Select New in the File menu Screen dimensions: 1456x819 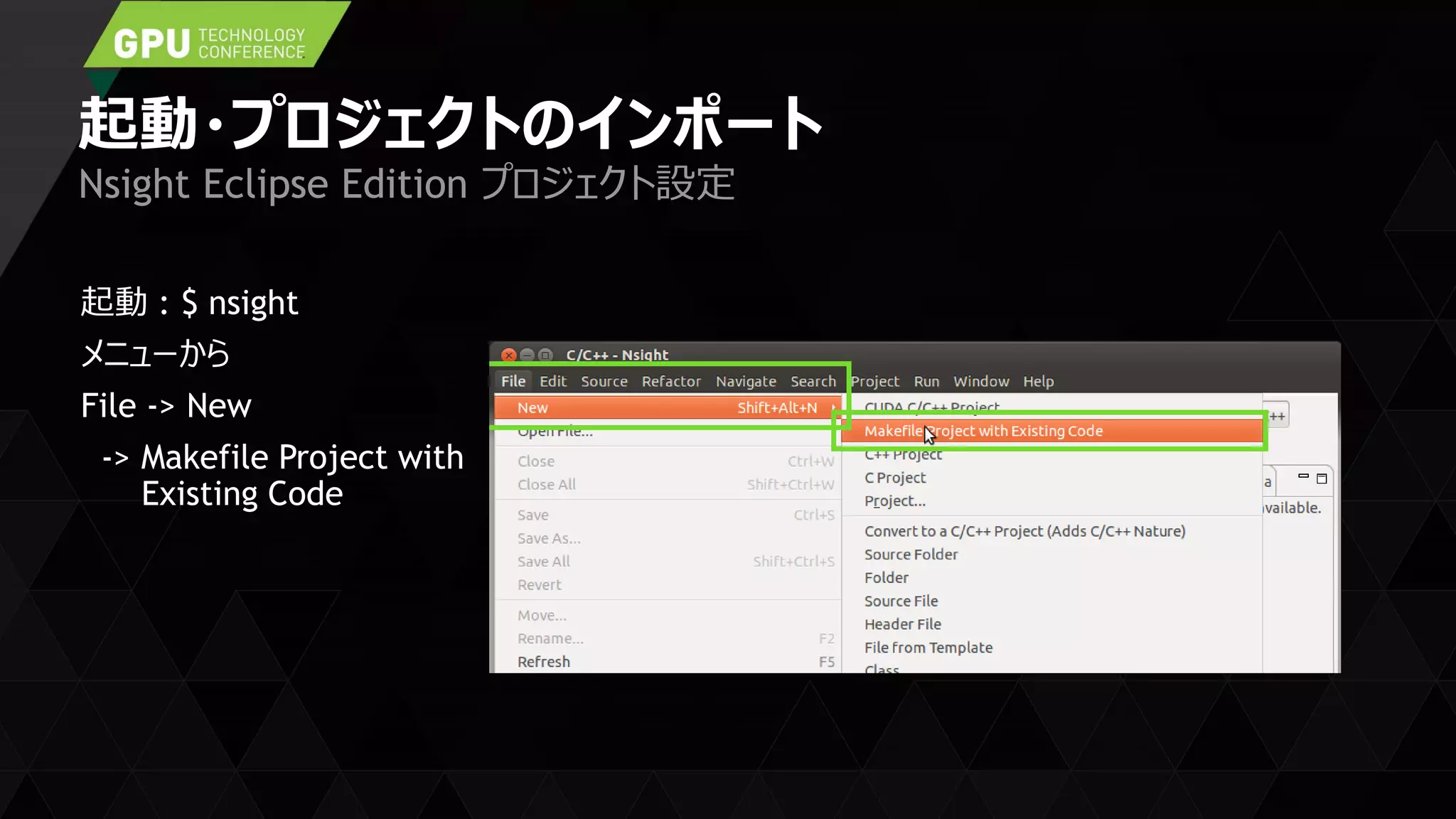pyautogui.click(x=668, y=407)
